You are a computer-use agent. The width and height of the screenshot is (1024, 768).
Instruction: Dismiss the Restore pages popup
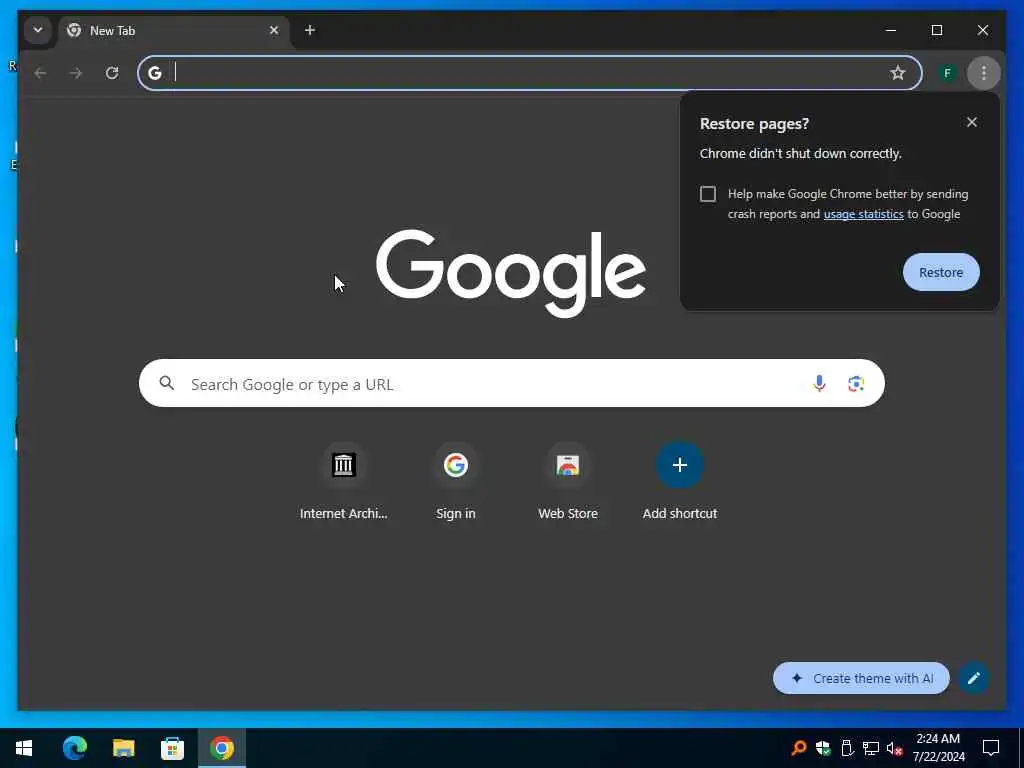click(972, 122)
